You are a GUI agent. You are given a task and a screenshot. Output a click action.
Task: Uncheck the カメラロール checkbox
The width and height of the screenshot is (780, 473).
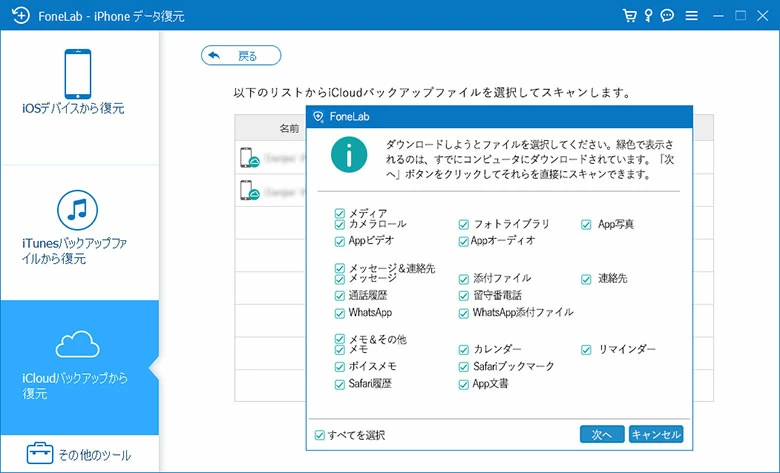341,225
